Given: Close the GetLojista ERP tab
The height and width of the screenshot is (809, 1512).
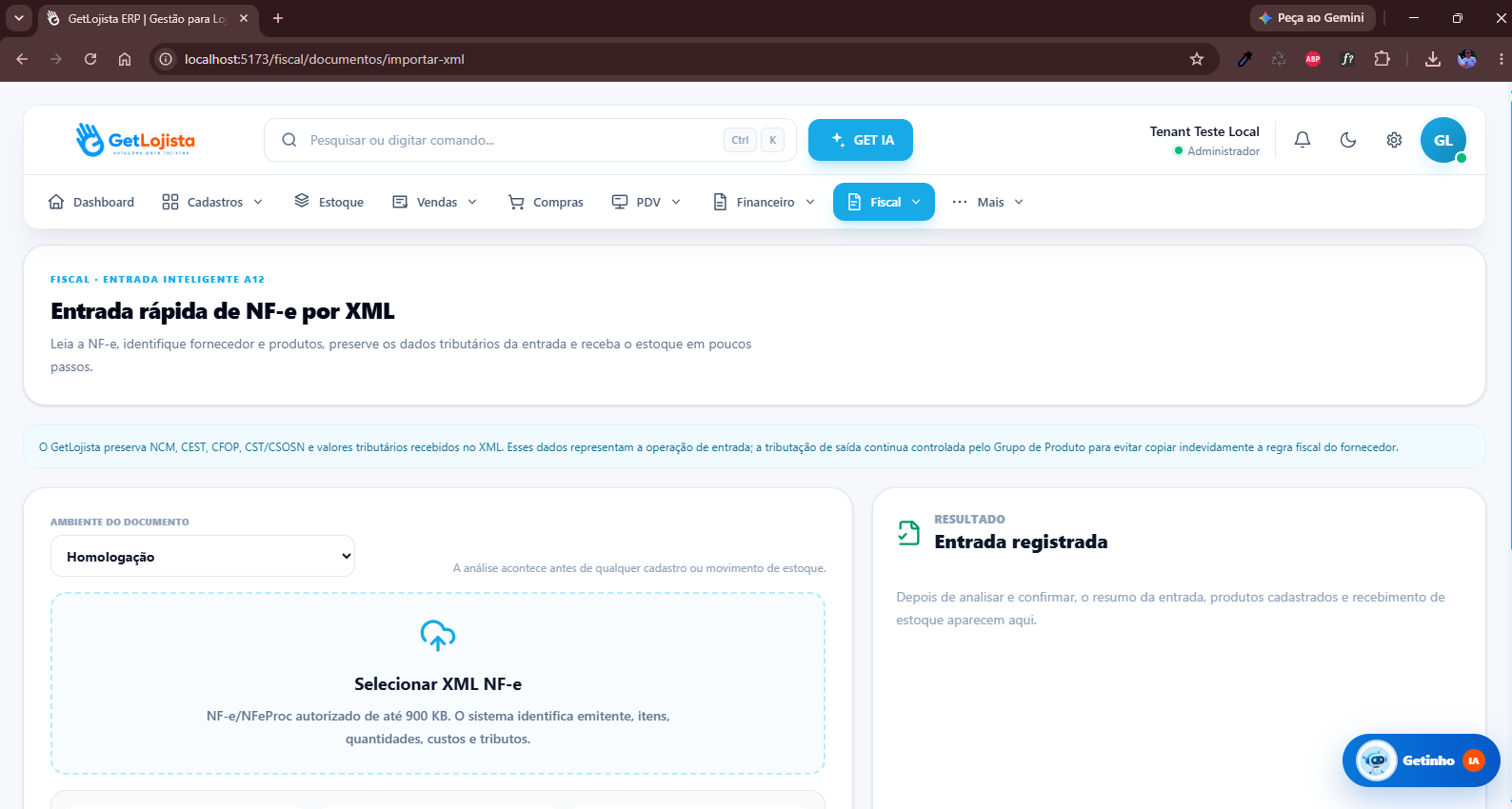Looking at the screenshot, I should [244, 18].
